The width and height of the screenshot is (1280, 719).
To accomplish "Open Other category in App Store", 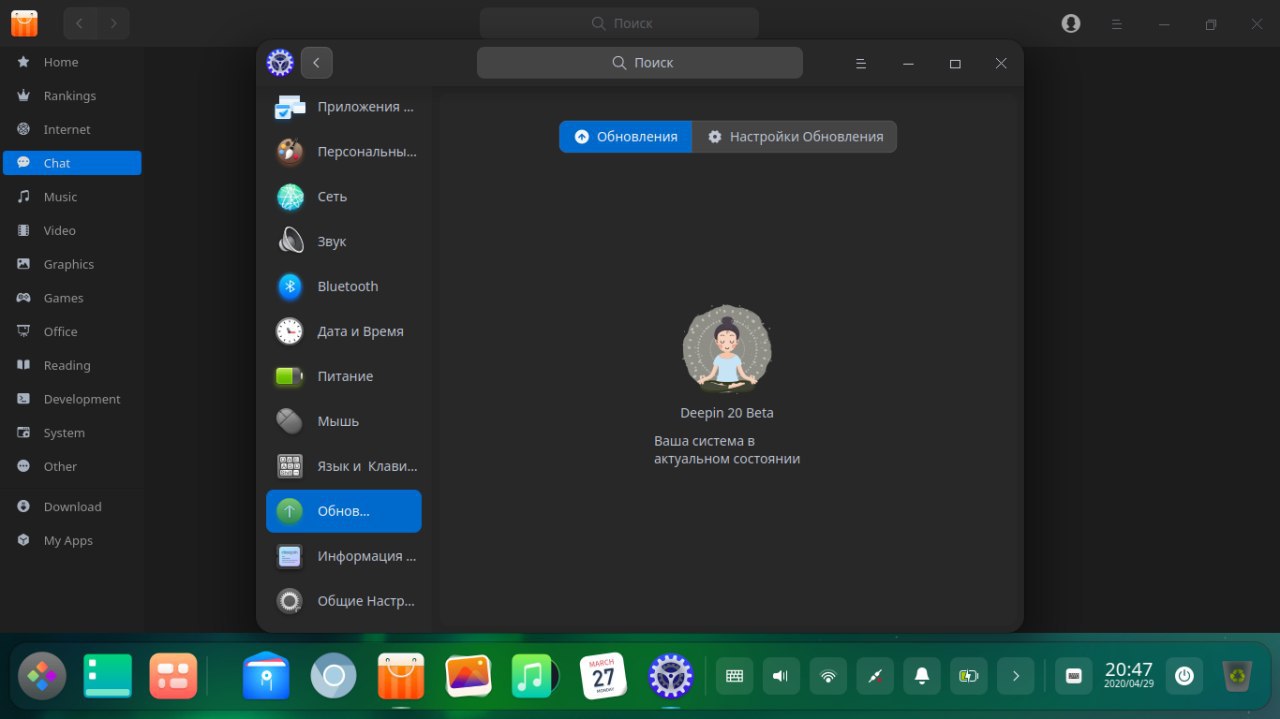I will [x=72, y=466].
